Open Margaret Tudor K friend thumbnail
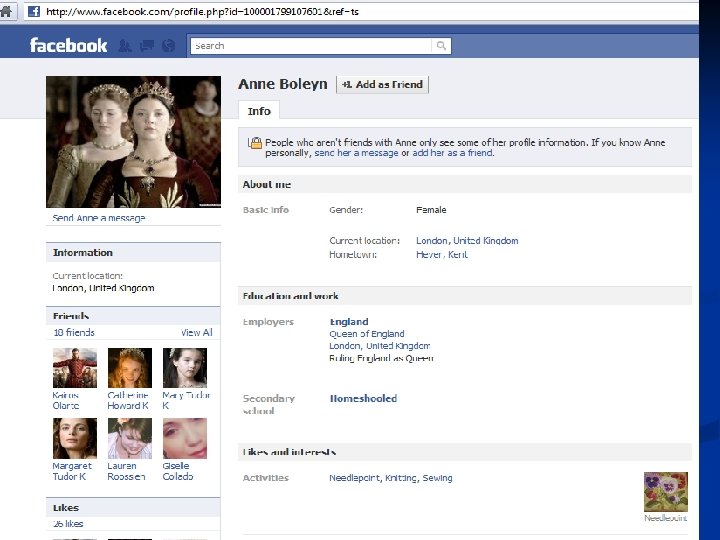The height and width of the screenshot is (540, 720). 74,439
